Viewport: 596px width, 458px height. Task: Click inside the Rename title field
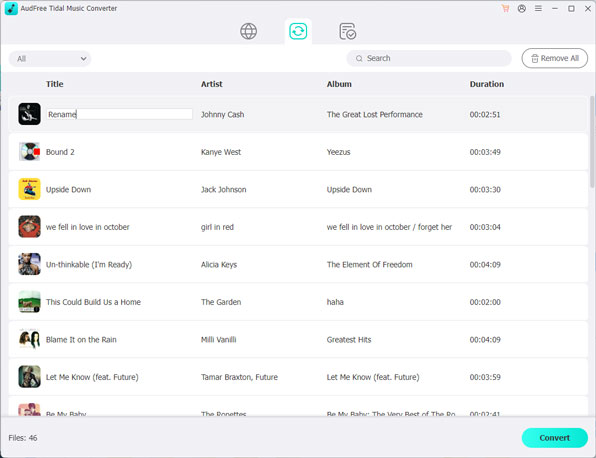click(x=119, y=114)
